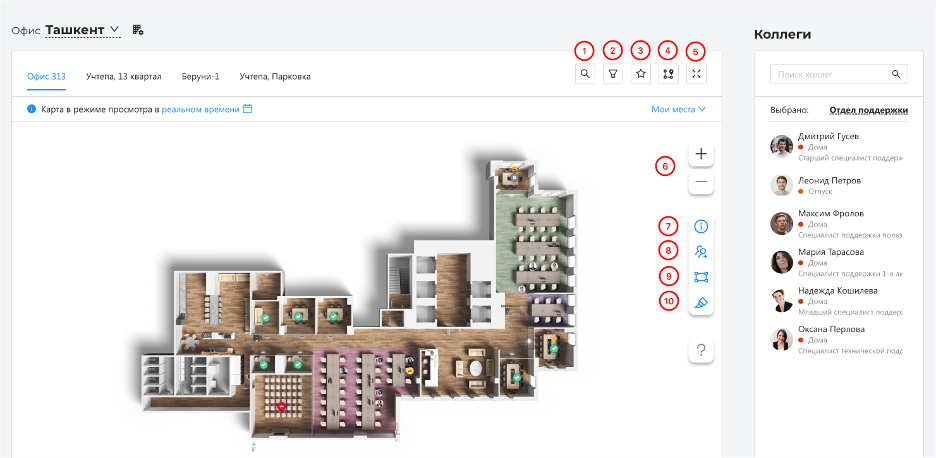Click the blue info circle tool

click(x=701, y=227)
